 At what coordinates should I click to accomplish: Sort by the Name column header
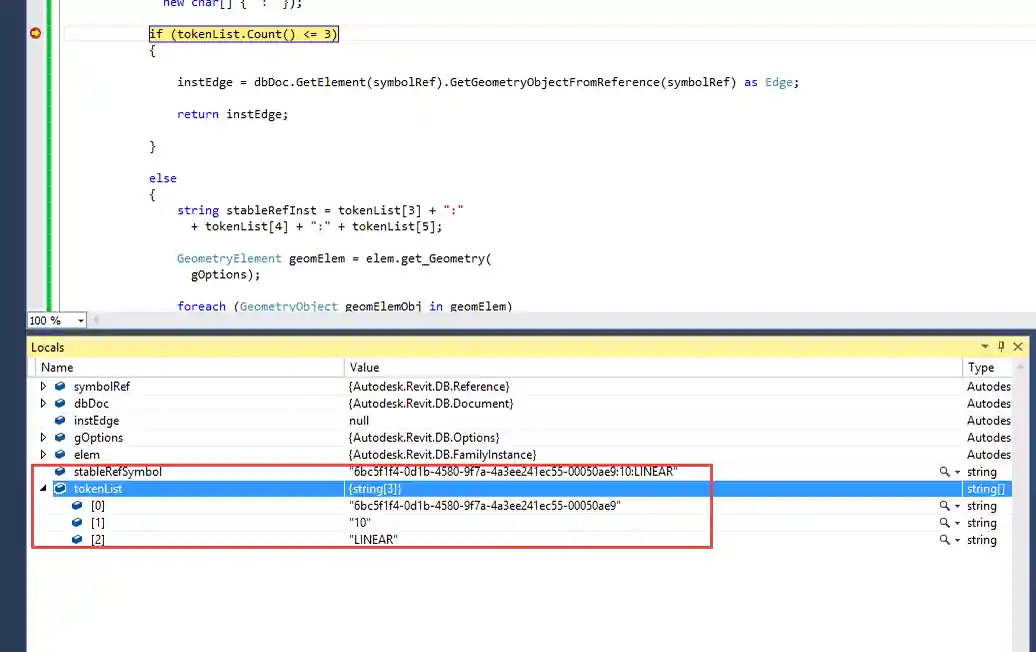(57, 368)
